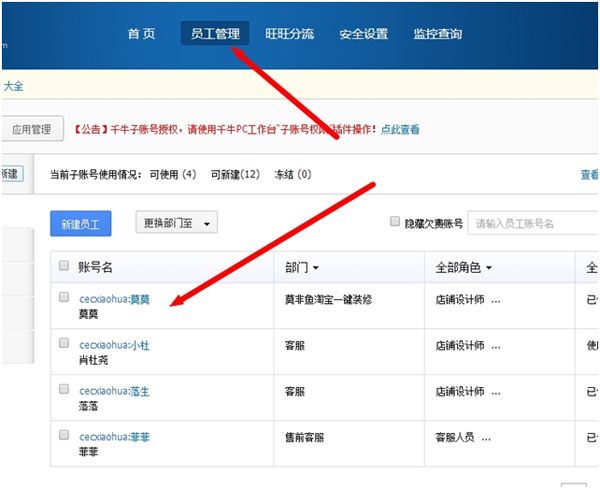This screenshot has width=600, height=489.
Task: Enable the 隐藏欠费账号 checkbox
Action: [x=395, y=222]
